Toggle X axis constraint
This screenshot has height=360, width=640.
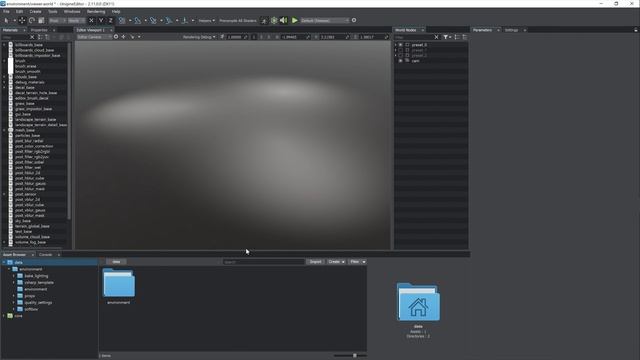(x=91, y=20)
